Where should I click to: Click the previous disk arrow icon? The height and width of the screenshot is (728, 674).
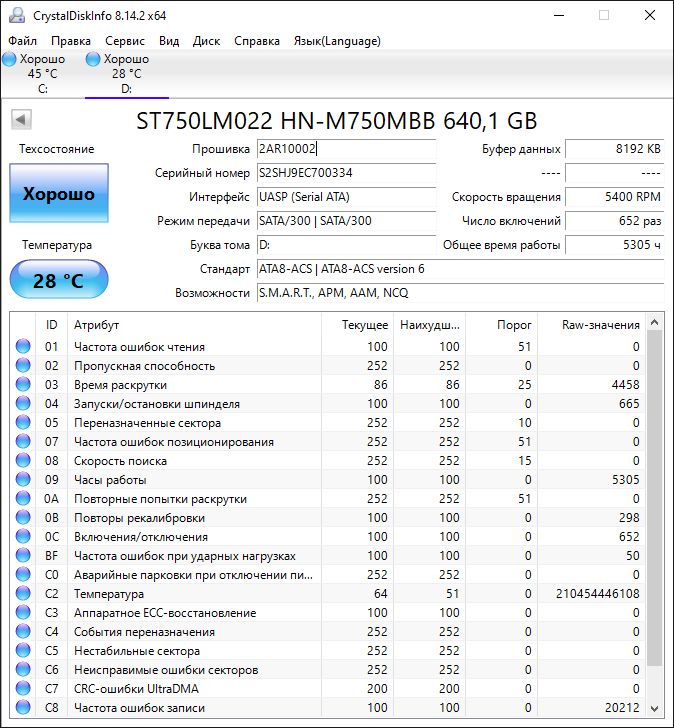point(20,121)
